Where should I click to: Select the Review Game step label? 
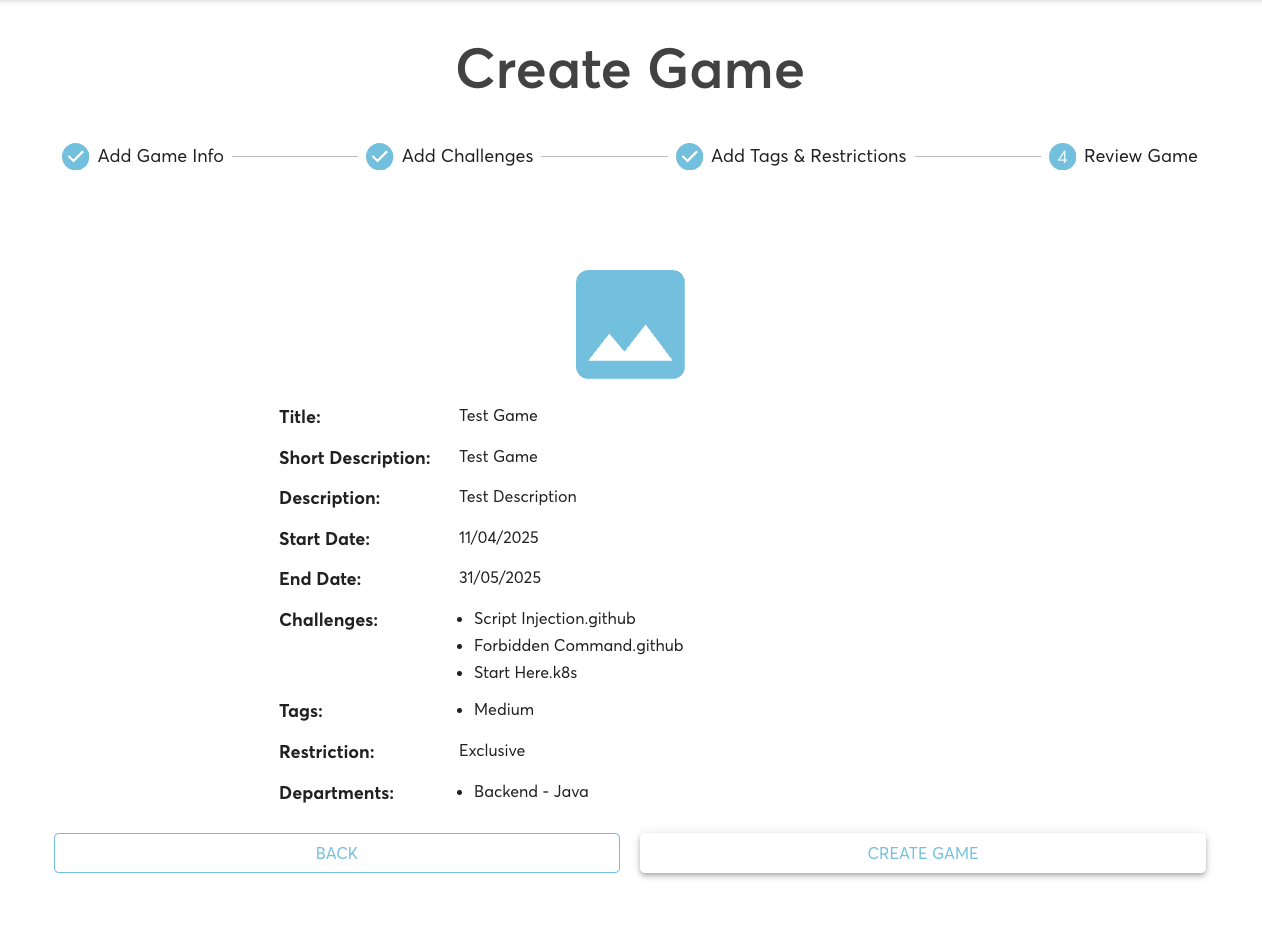click(1140, 156)
